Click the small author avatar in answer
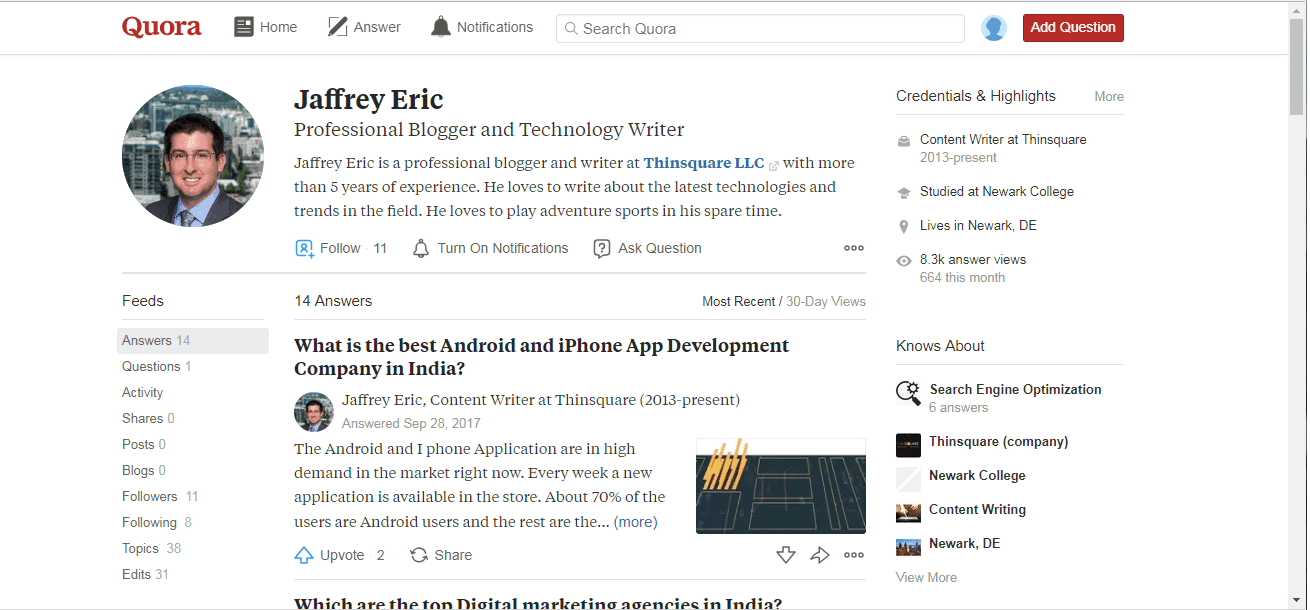Image resolution: width=1310 pixels, height=610 pixels. coord(313,411)
